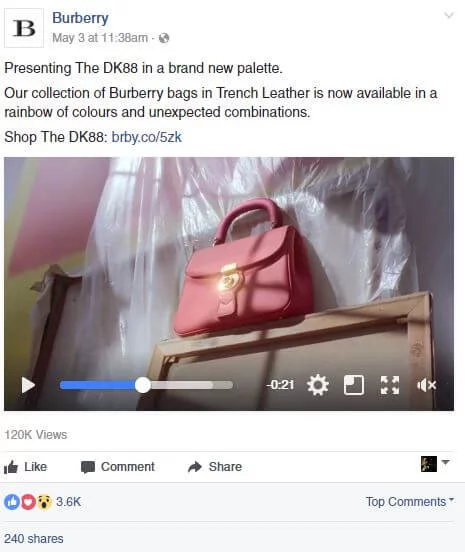This screenshot has width=465, height=552.
Task: Open the Burberry page name link
Action: click(80, 18)
